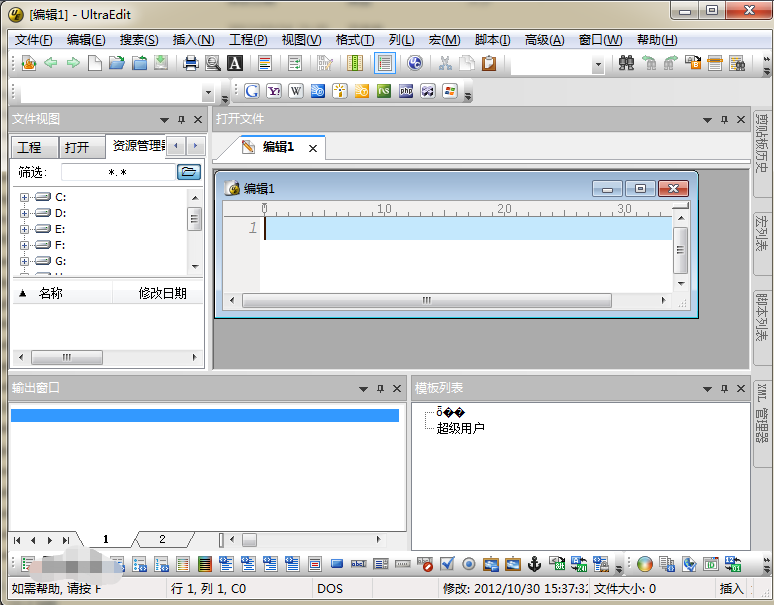Click the Google search toolbar icon
774x605 pixels.
[252, 91]
